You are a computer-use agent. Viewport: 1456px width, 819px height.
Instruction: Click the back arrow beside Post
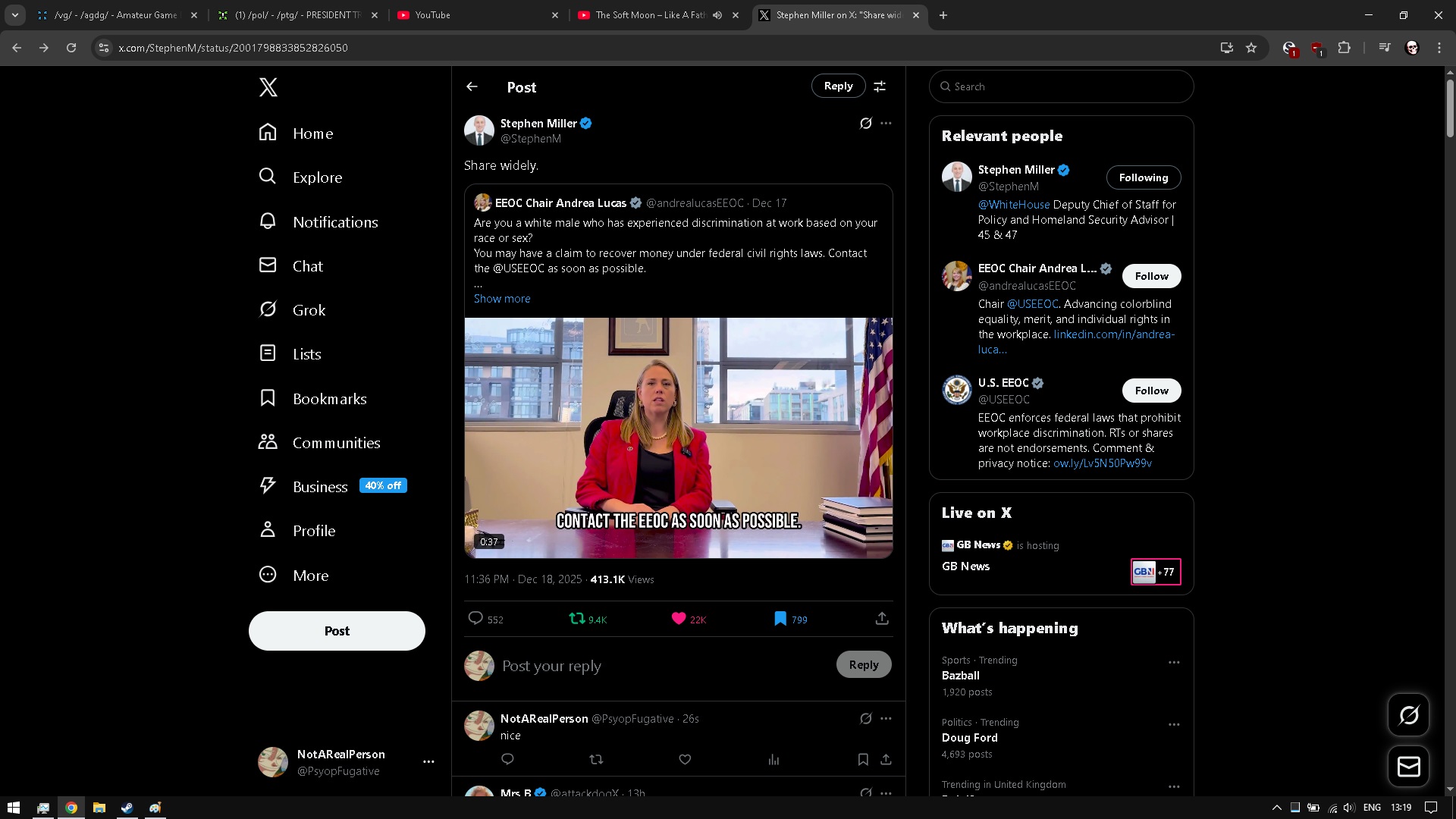472,86
